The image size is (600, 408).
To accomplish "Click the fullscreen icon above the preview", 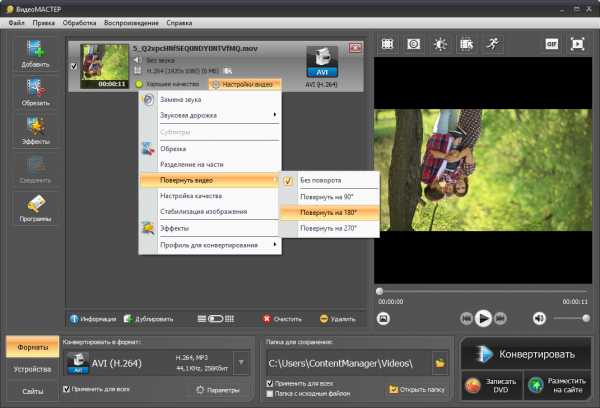I will pyautogui.click(x=577, y=45).
